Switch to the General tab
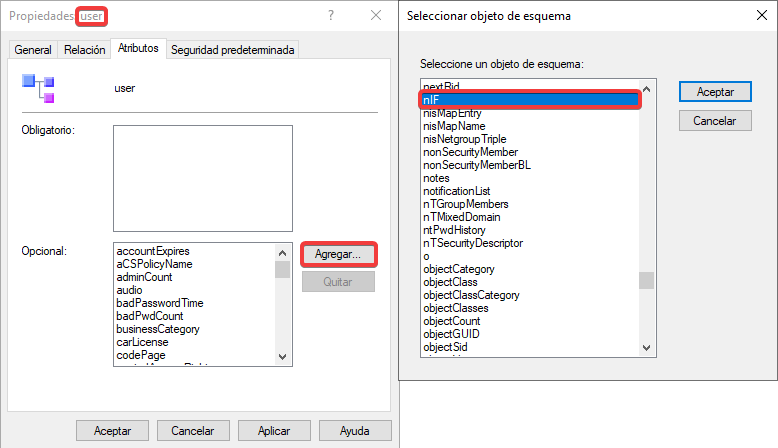The width and height of the screenshot is (778, 448). pyautogui.click(x=33, y=50)
